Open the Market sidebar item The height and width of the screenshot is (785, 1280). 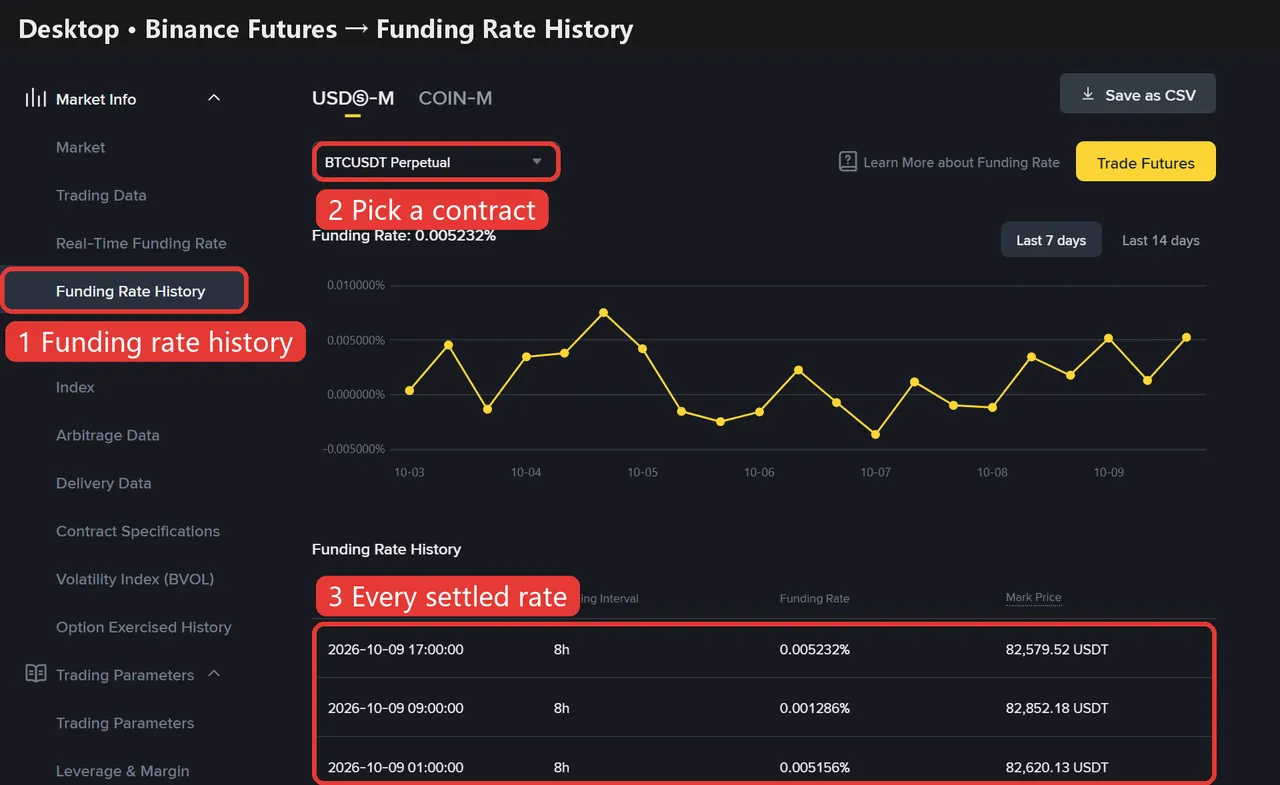[x=80, y=147]
